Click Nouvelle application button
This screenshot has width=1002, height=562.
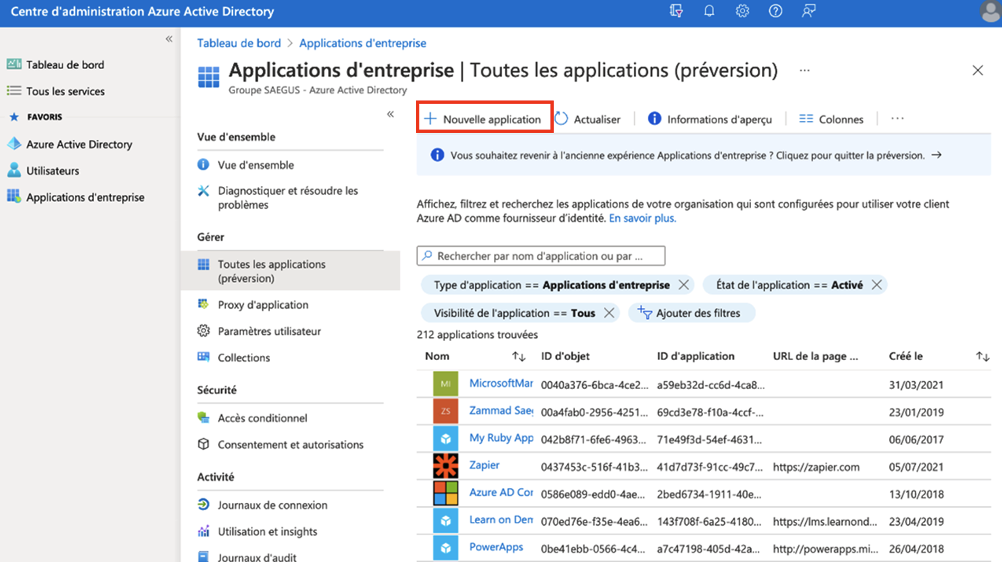pyautogui.click(x=484, y=119)
